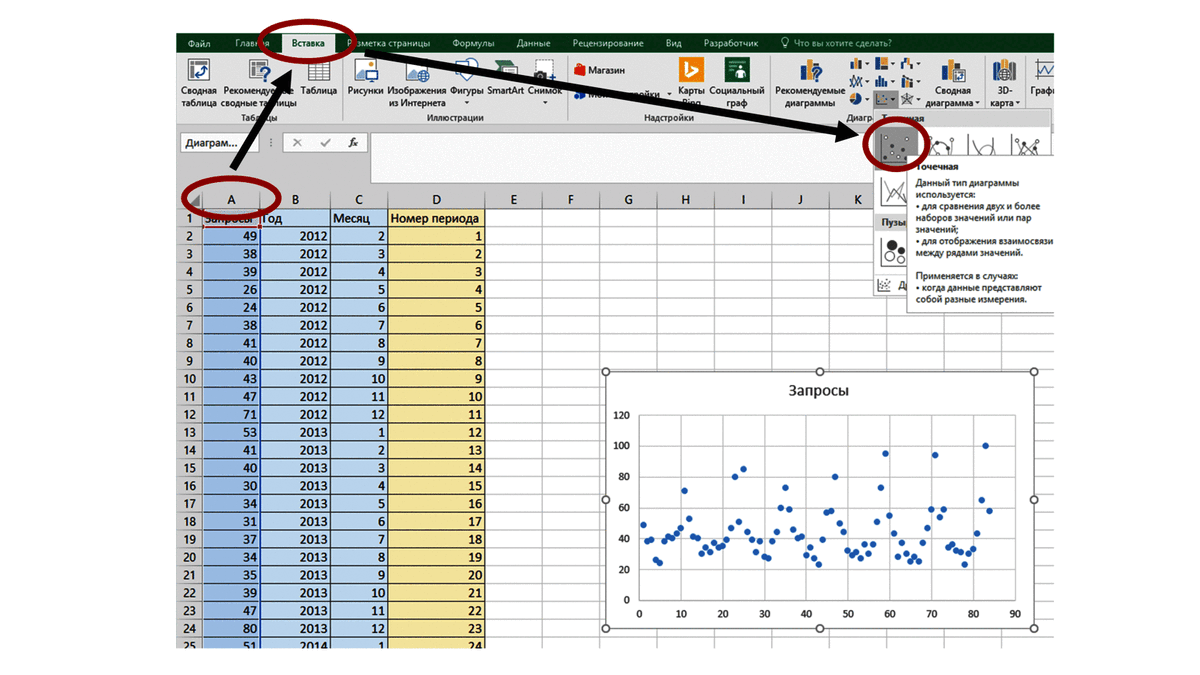Open the column chart dropdown
This screenshot has height=675, width=1200.
858,64
